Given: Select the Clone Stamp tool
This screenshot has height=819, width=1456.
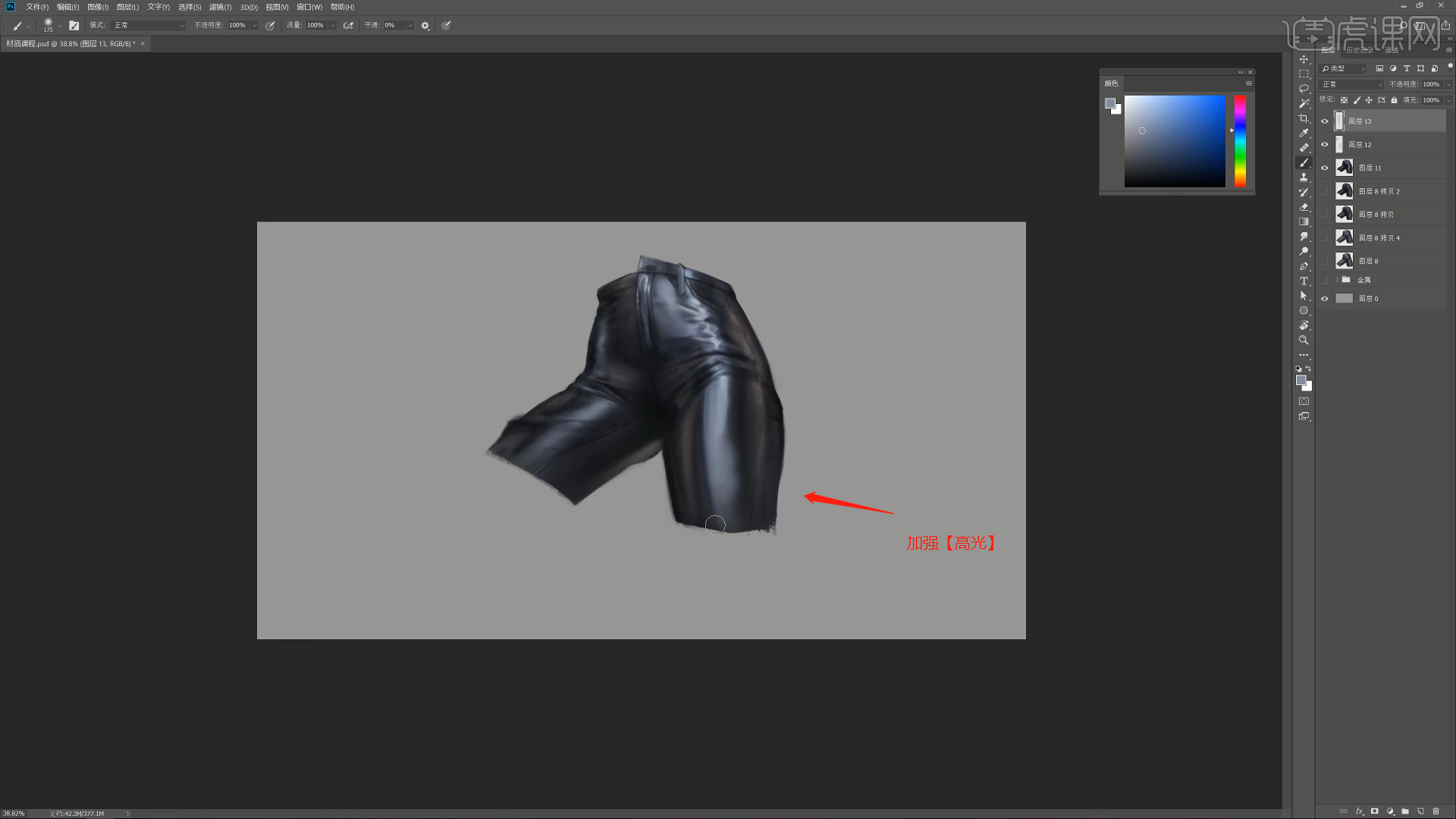Looking at the screenshot, I should tap(1304, 177).
